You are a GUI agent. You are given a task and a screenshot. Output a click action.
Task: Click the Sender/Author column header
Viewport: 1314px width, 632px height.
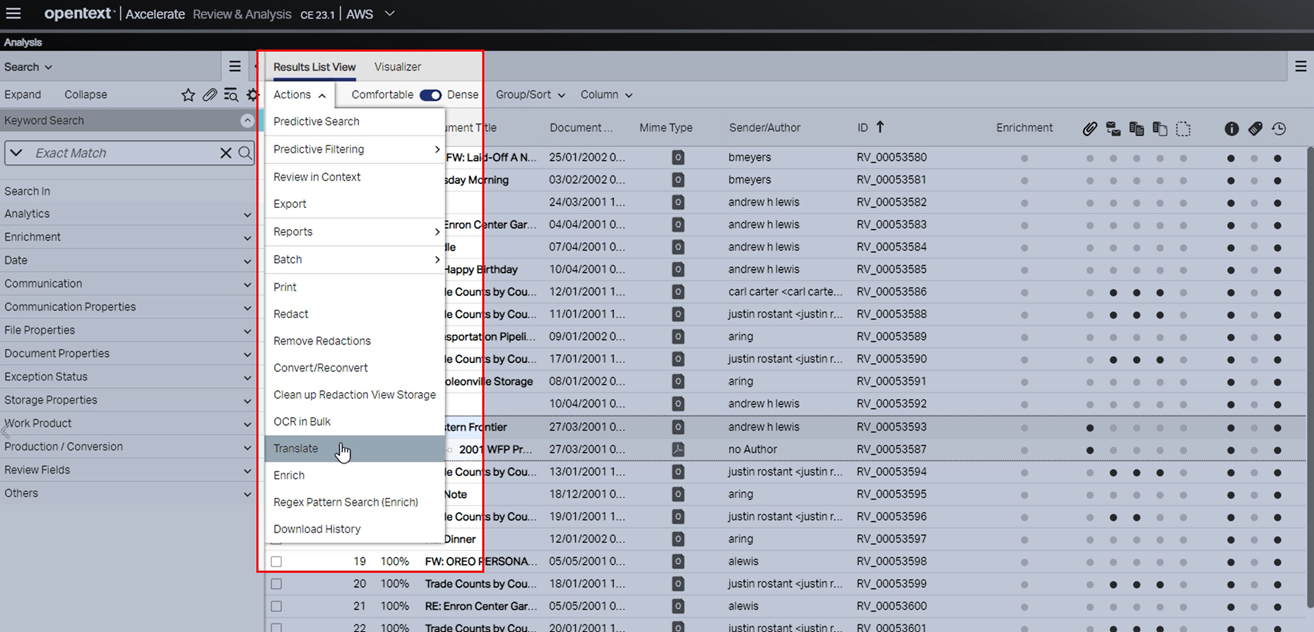point(764,128)
